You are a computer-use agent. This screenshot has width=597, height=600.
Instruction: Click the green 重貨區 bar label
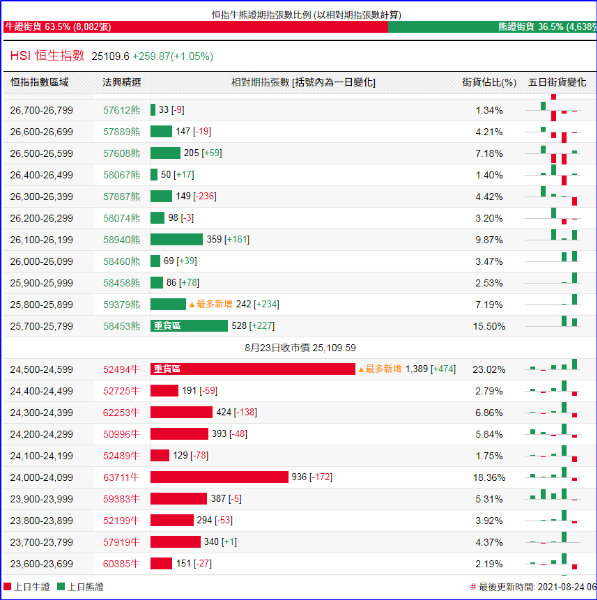tap(167, 326)
